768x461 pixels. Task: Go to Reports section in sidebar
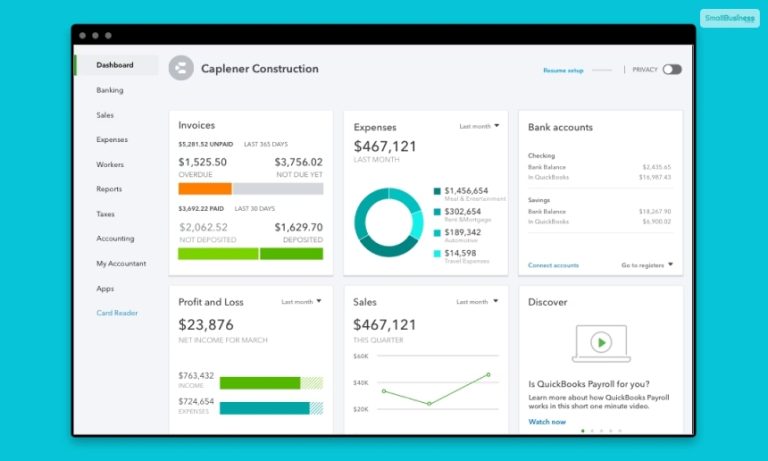click(109, 189)
